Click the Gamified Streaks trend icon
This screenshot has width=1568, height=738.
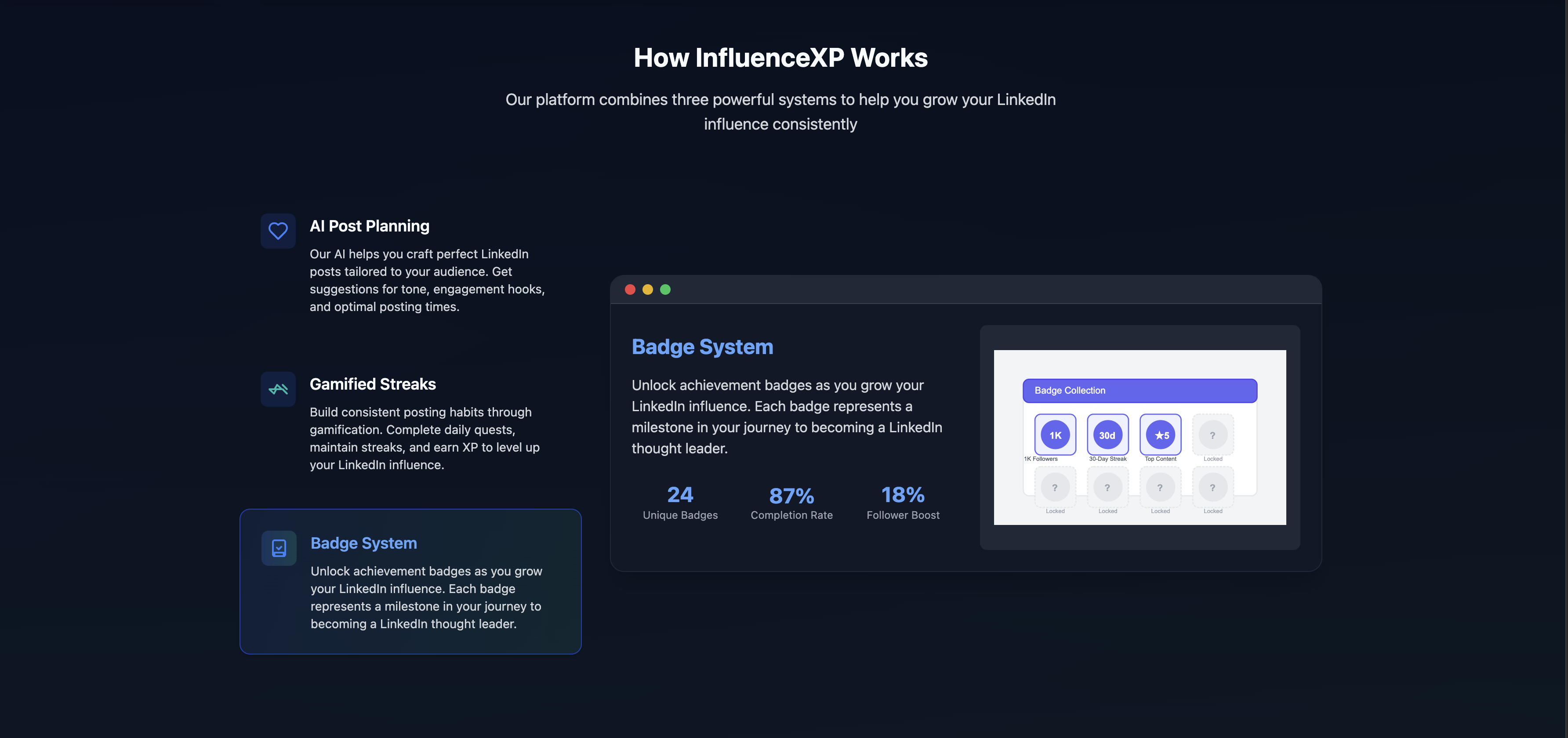pyautogui.click(x=278, y=389)
